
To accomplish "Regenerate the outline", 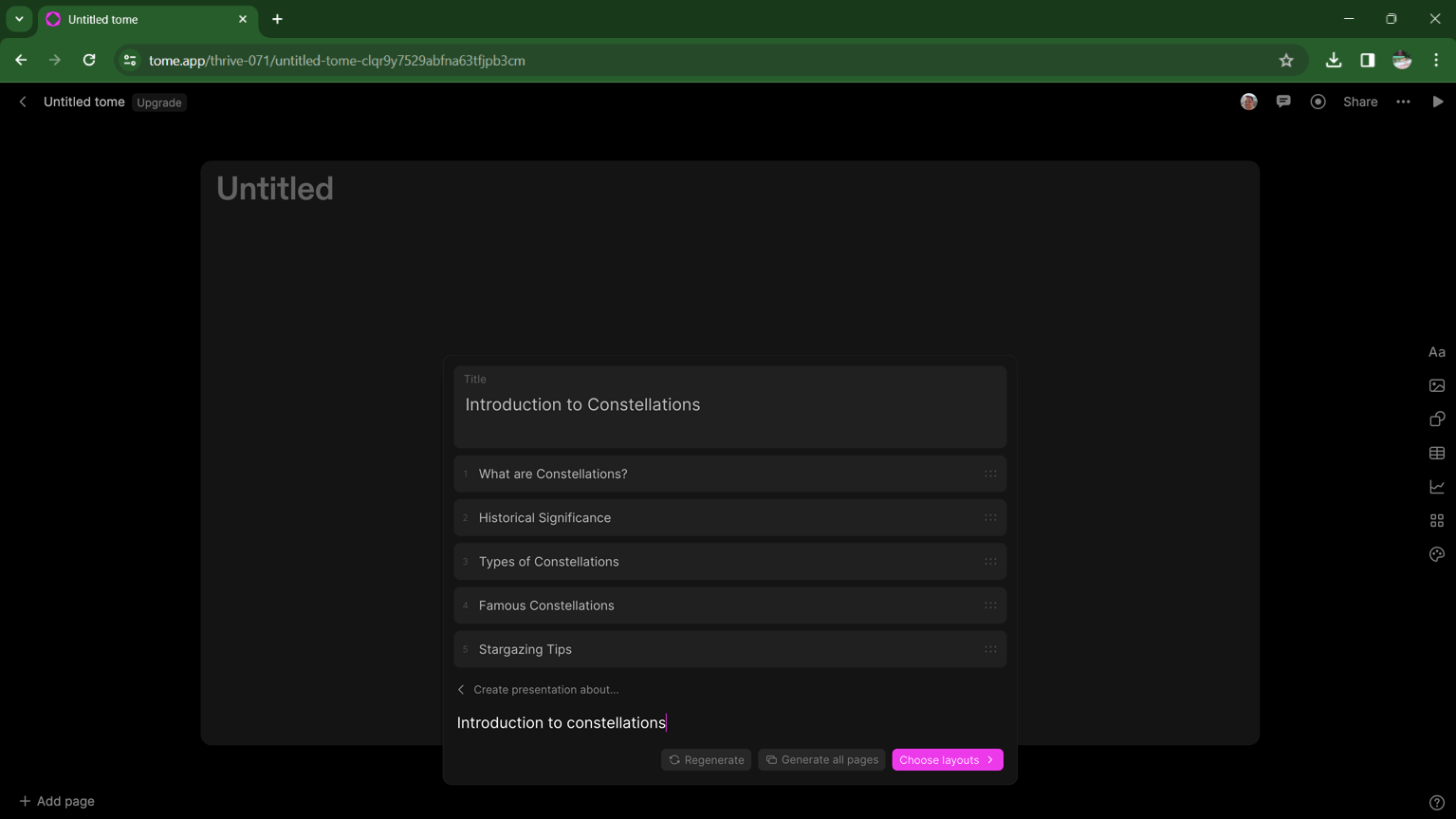I will click(x=706, y=760).
